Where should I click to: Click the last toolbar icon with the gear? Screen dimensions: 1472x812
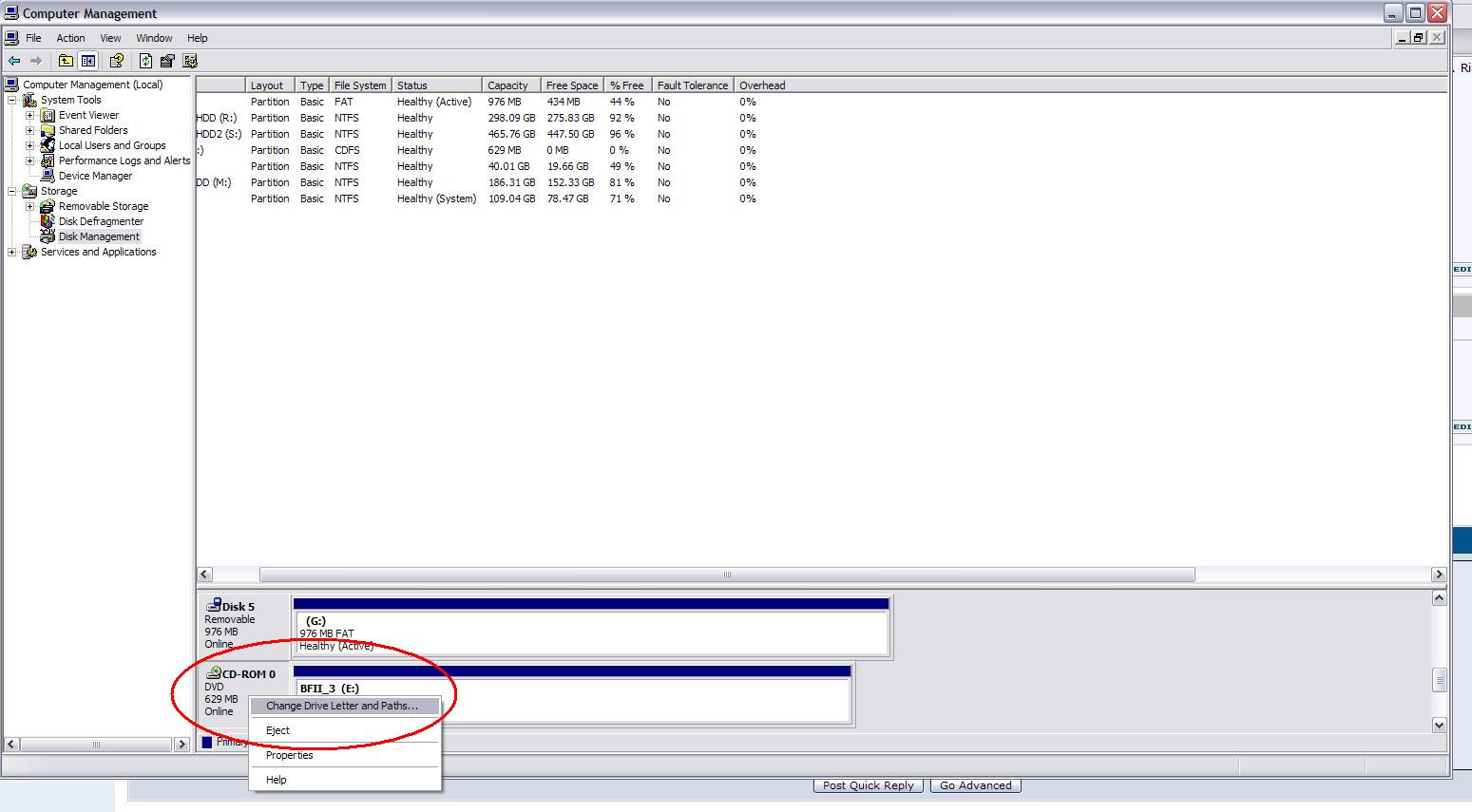pos(190,61)
